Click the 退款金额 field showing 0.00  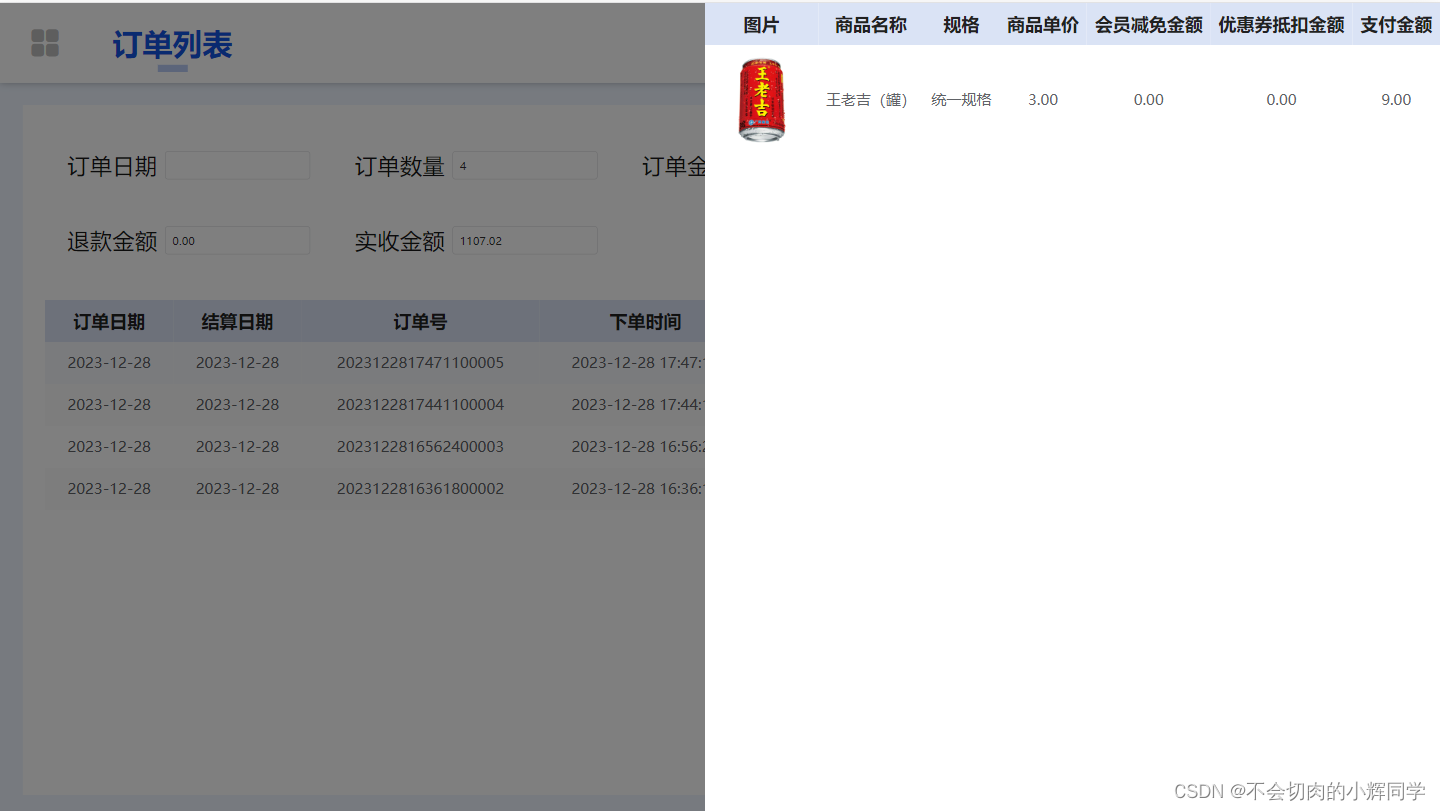(237, 240)
